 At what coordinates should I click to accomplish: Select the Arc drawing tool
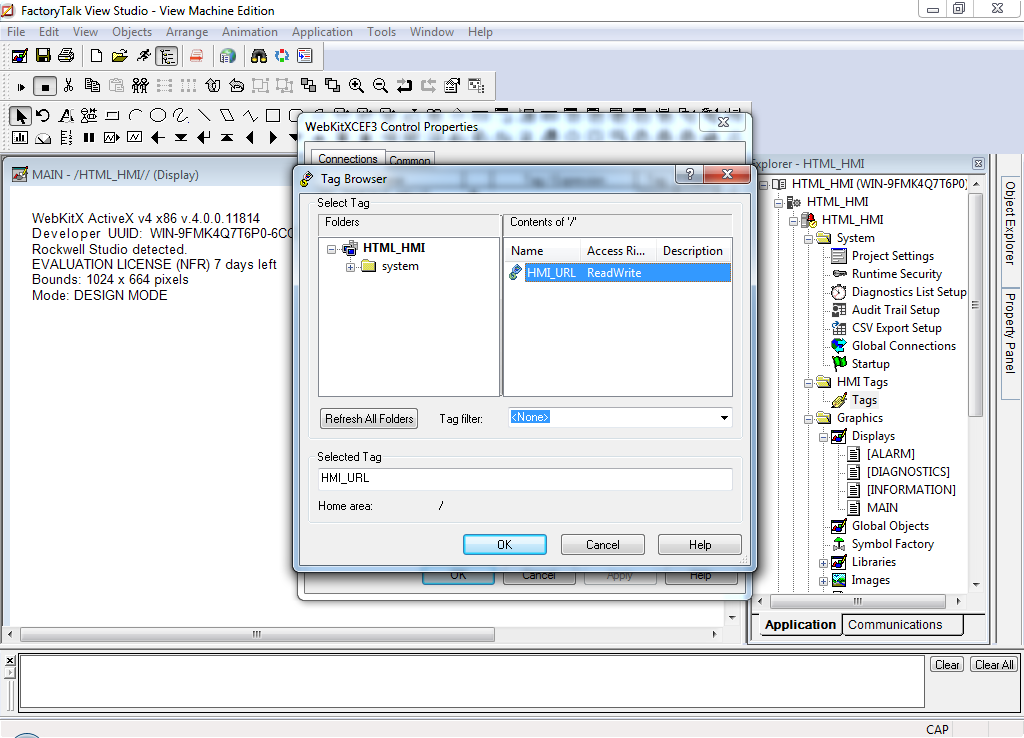135,116
